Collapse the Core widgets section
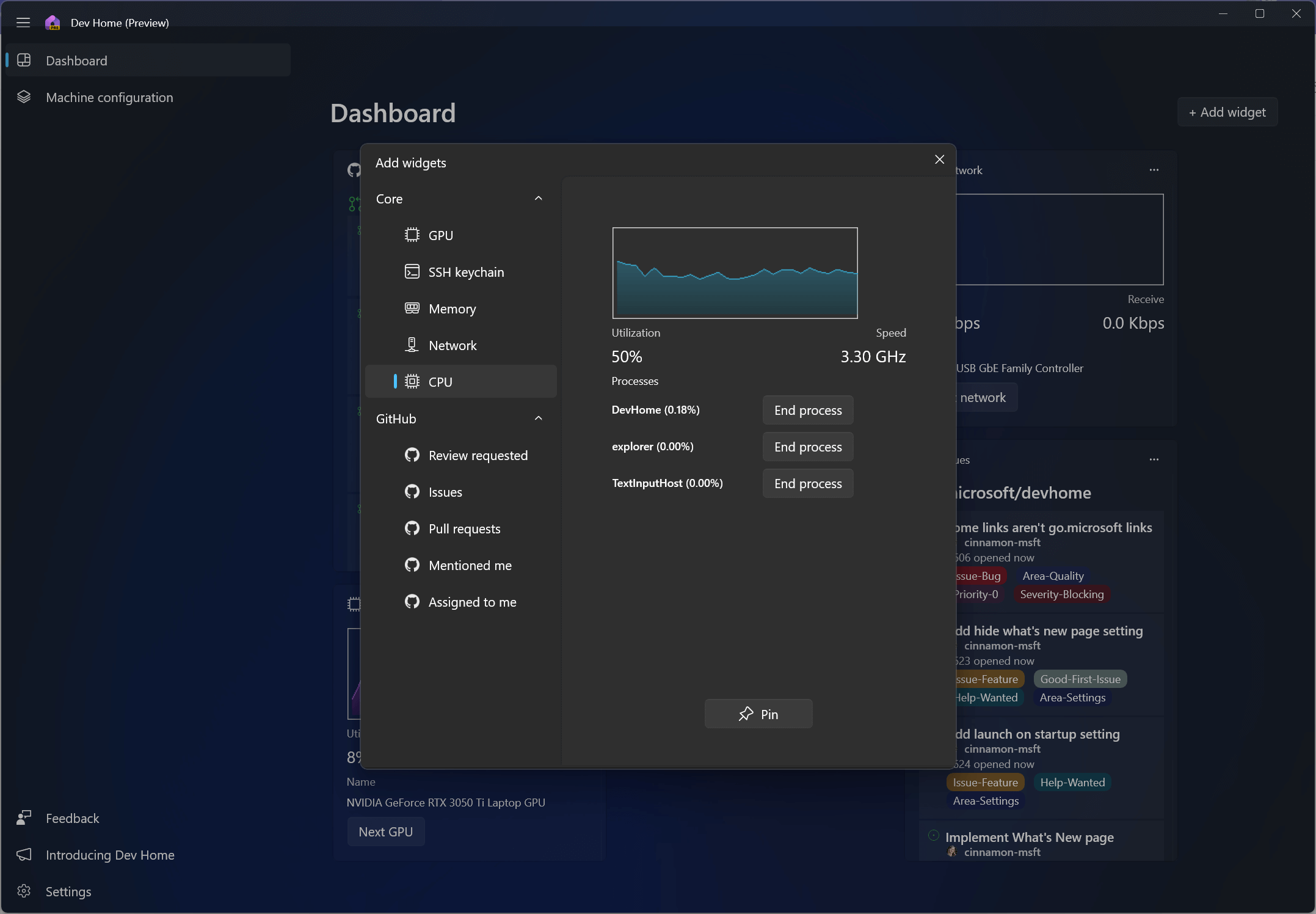 tap(538, 198)
